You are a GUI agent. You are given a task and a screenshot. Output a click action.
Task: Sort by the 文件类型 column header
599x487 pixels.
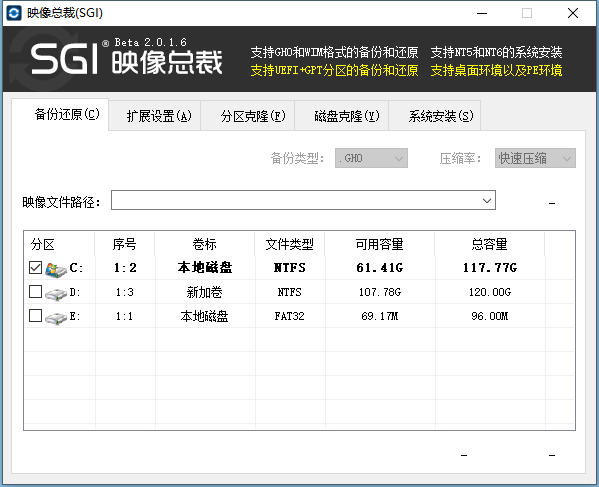(290, 244)
